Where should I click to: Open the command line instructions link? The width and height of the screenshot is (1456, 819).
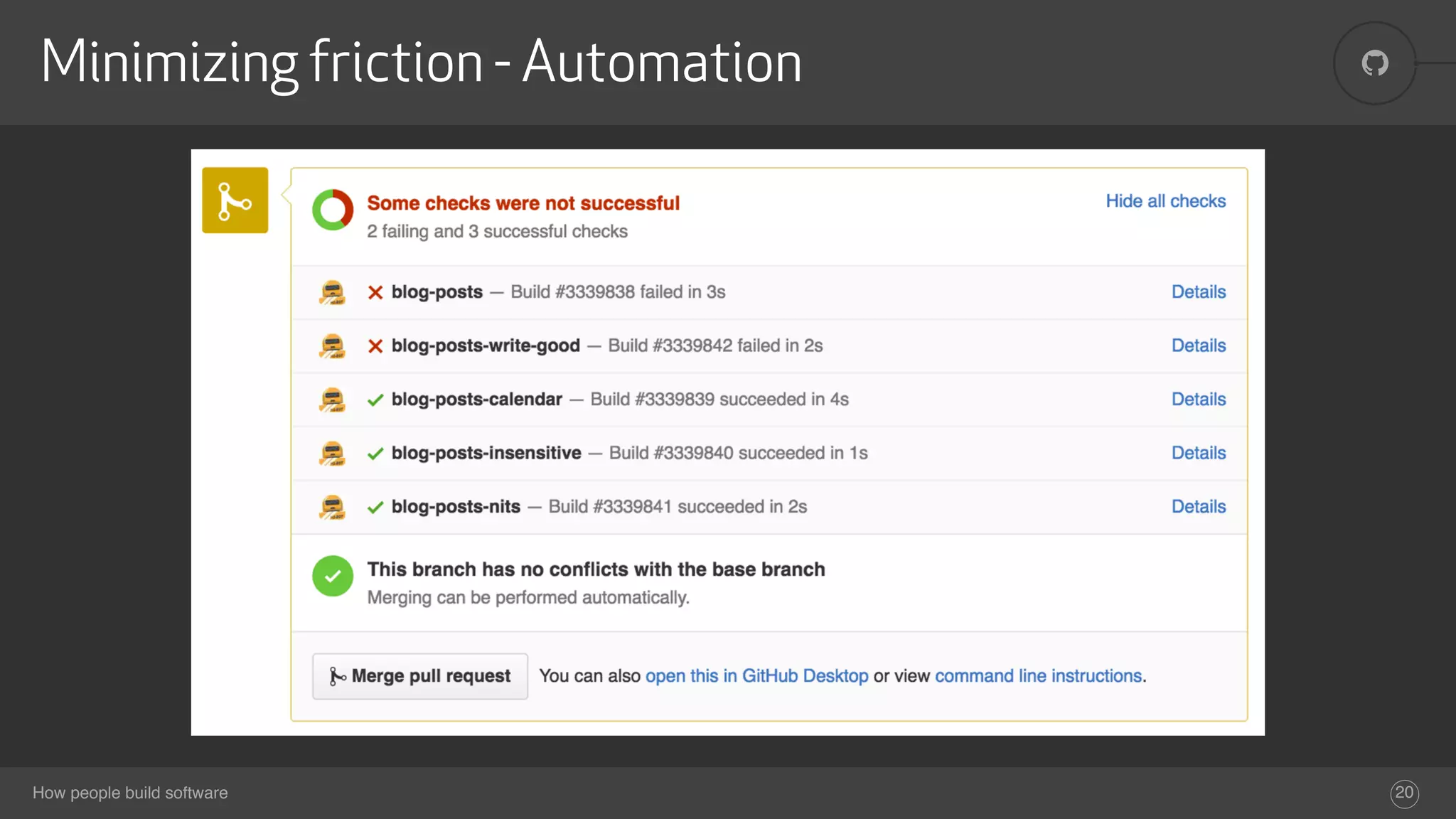click(x=1038, y=676)
